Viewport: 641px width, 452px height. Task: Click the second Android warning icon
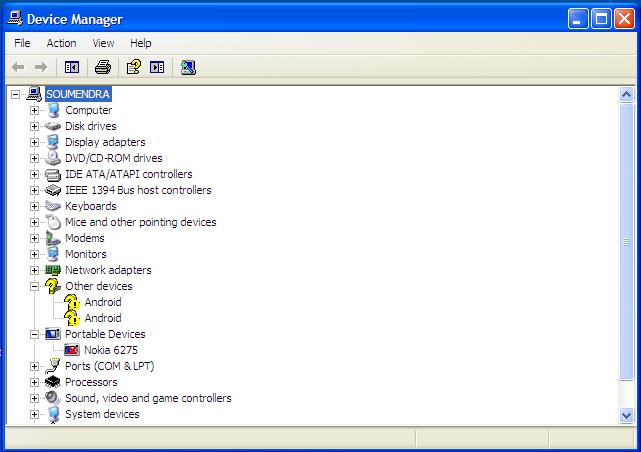click(72, 318)
